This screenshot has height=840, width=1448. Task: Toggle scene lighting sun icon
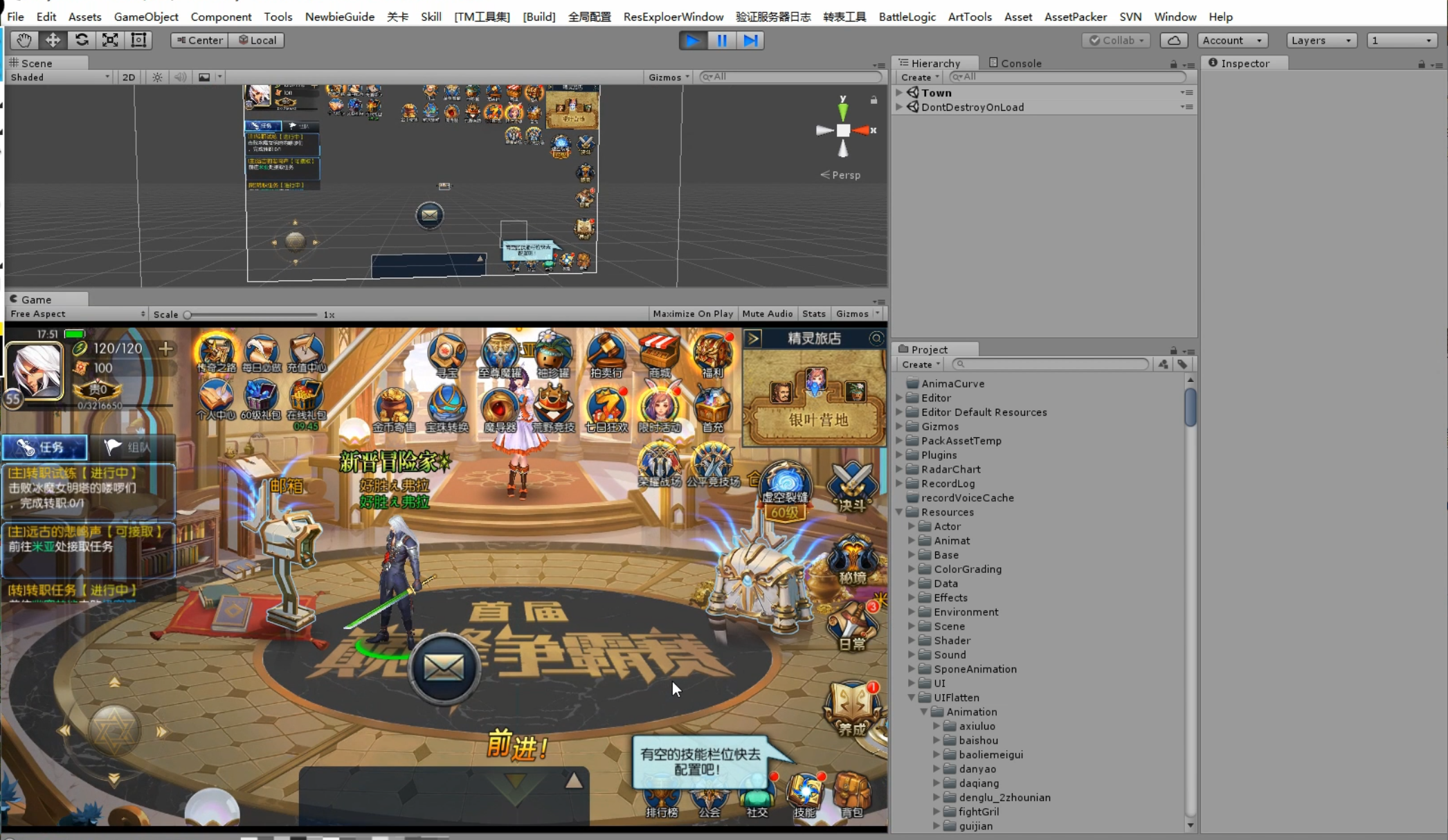[x=157, y=77]
